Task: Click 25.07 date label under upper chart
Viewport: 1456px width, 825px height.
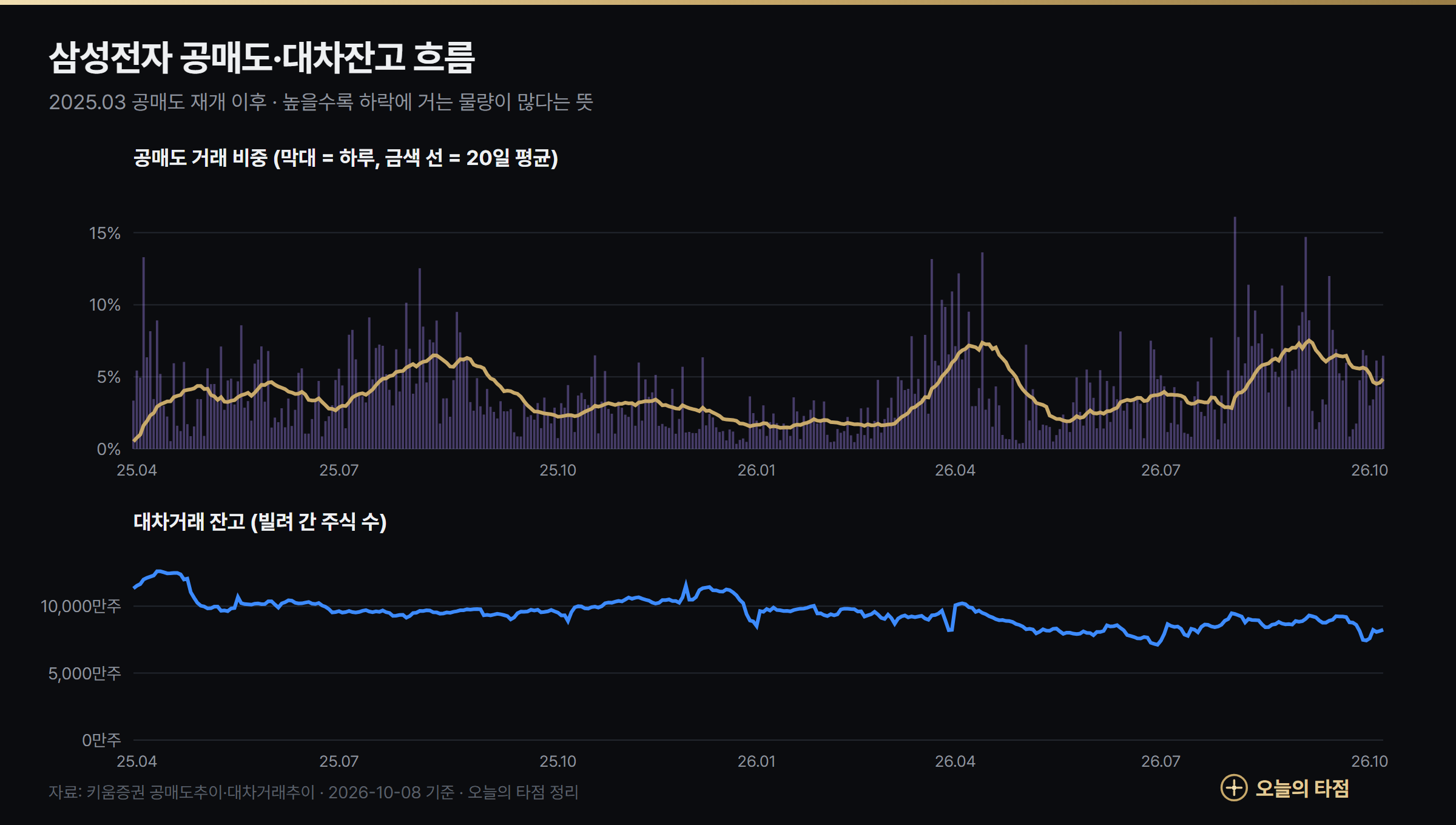Action: coord(339,470)
